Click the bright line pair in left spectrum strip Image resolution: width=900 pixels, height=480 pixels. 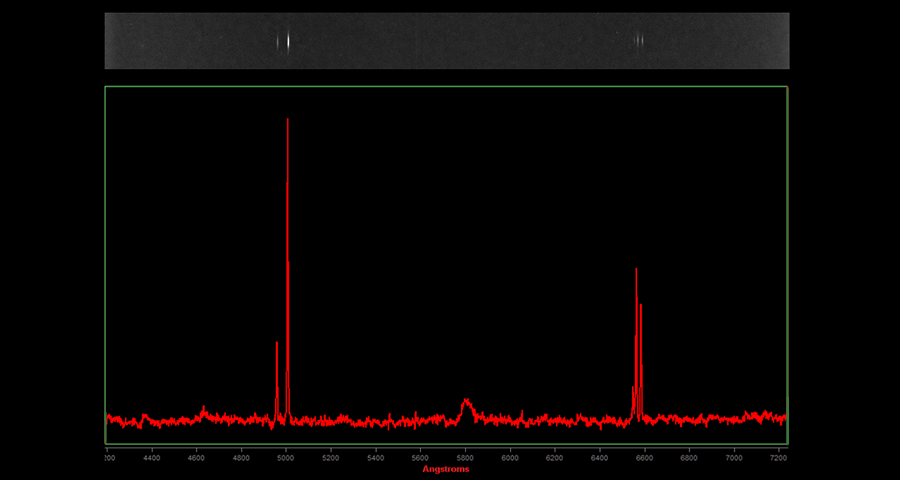(x=285, y=41)
